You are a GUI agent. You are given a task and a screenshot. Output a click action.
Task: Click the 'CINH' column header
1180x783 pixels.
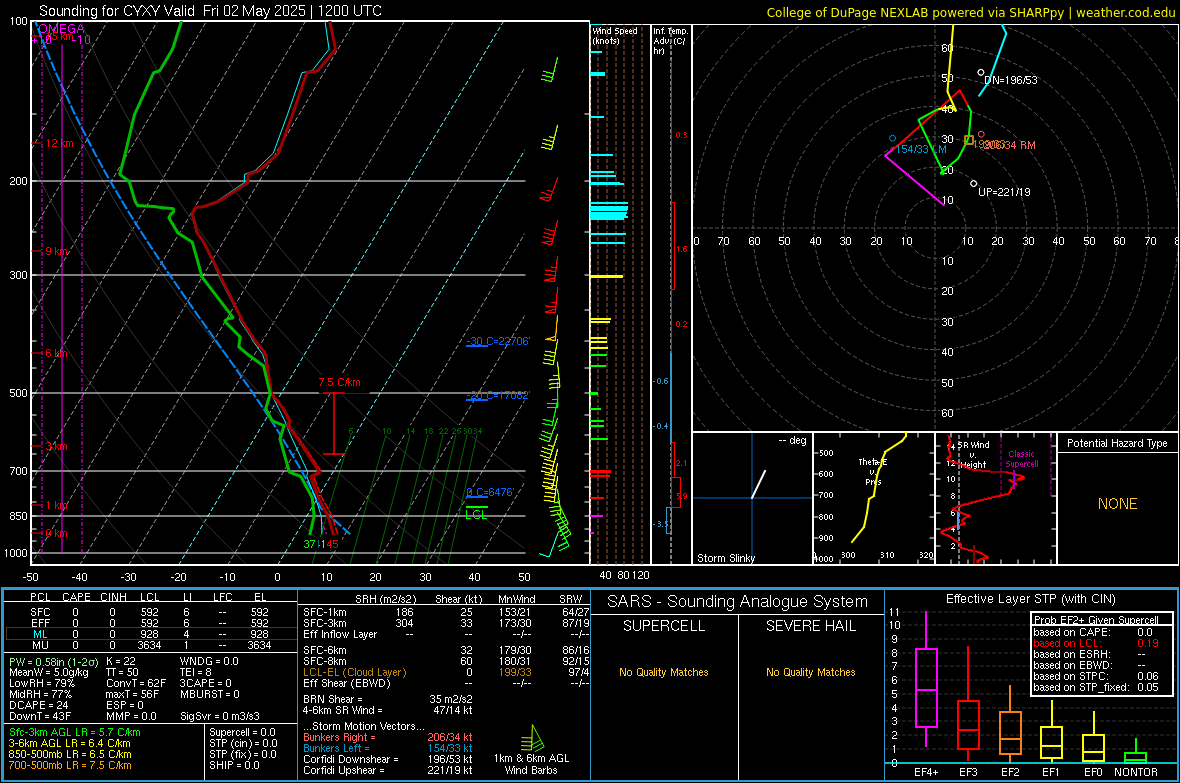(x=114, y=597)
